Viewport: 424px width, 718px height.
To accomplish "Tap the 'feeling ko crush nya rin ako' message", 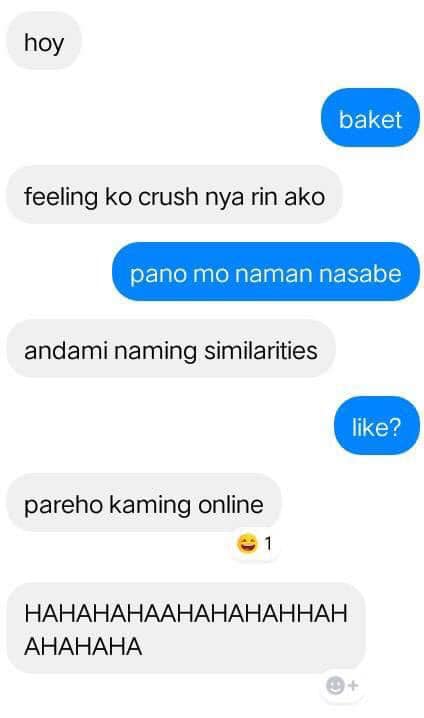I will (x=174, y=196).
